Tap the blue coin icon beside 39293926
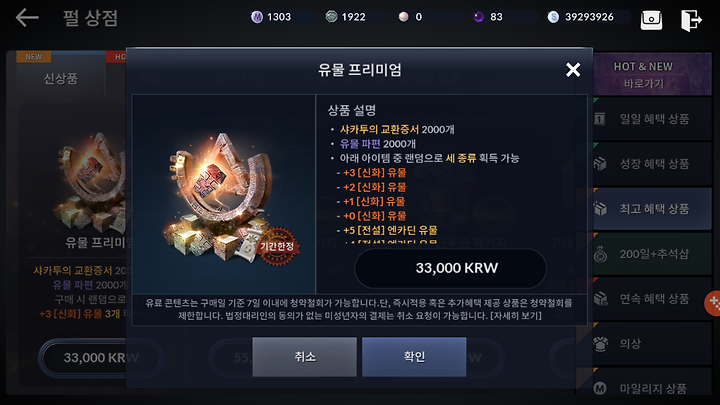Screen dimensions: 720x405 [553, 17]
